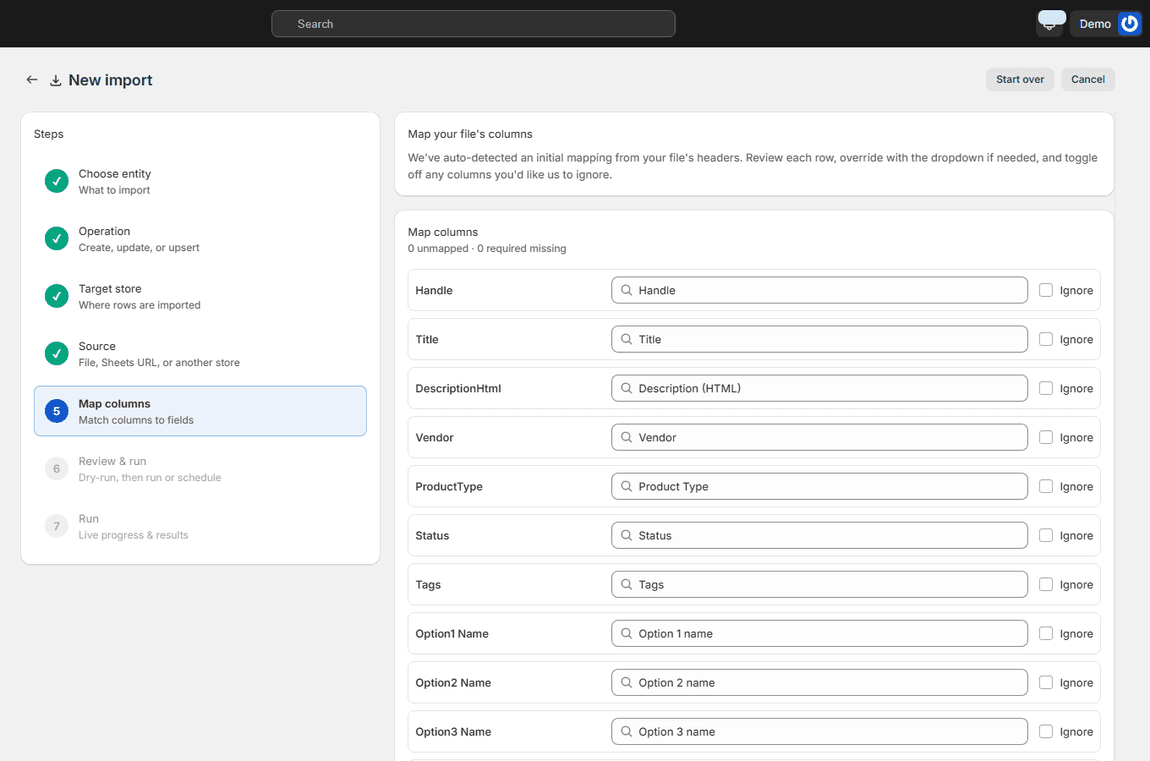
Task: Tick Ignore checkbox for Option1 Name row
Action: 1046,633
